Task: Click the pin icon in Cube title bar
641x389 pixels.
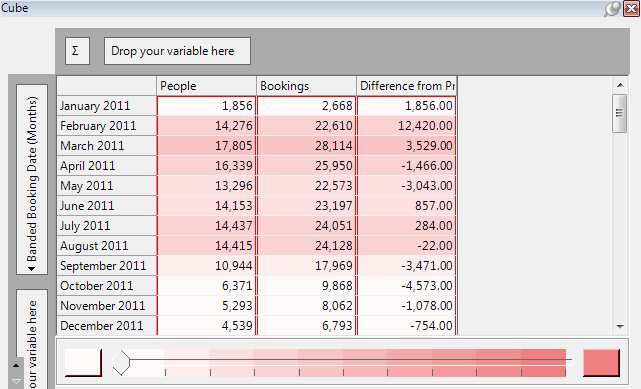Action: 612,9
